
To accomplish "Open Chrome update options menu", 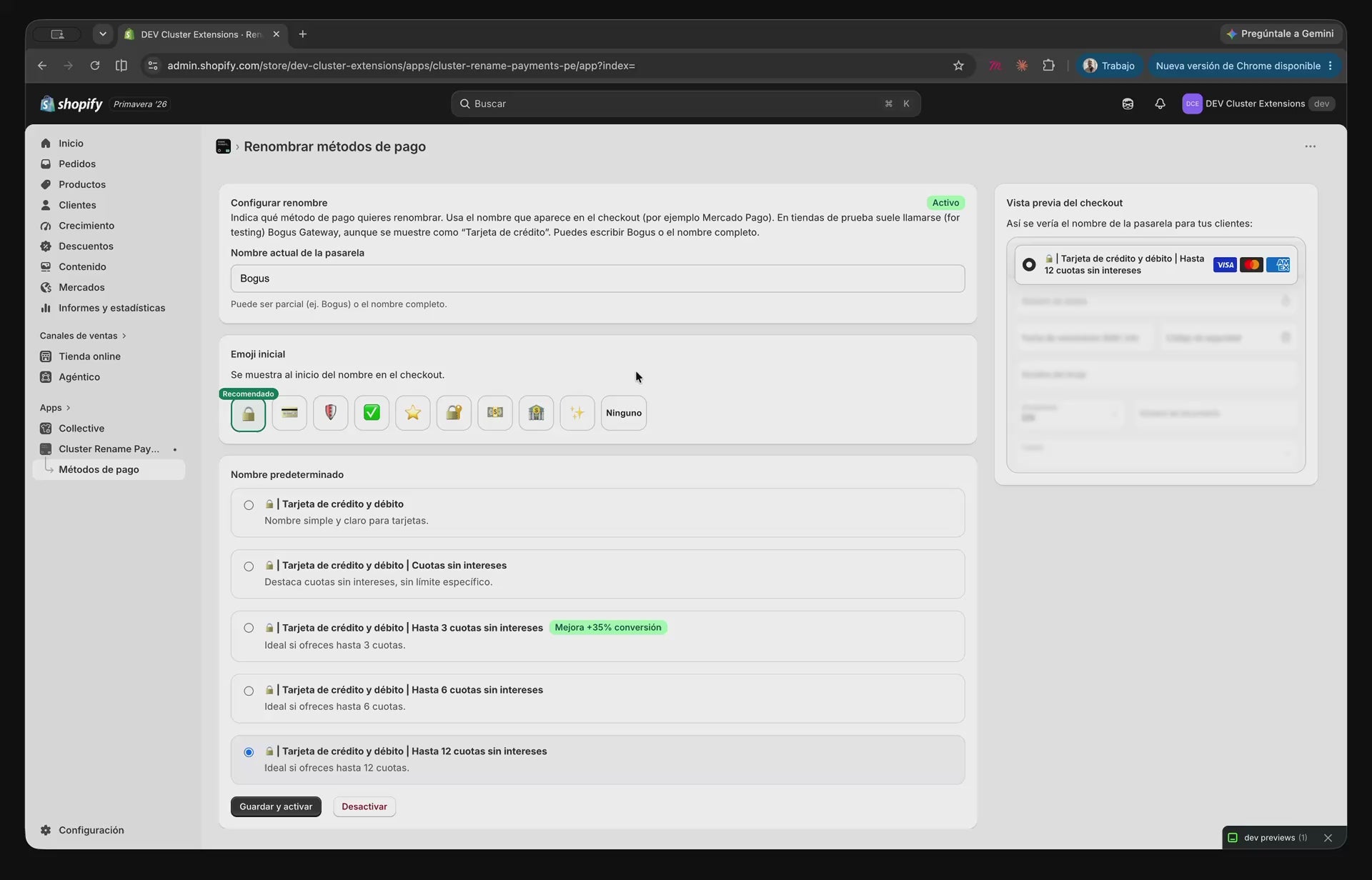I will [x=1331, y=66].
